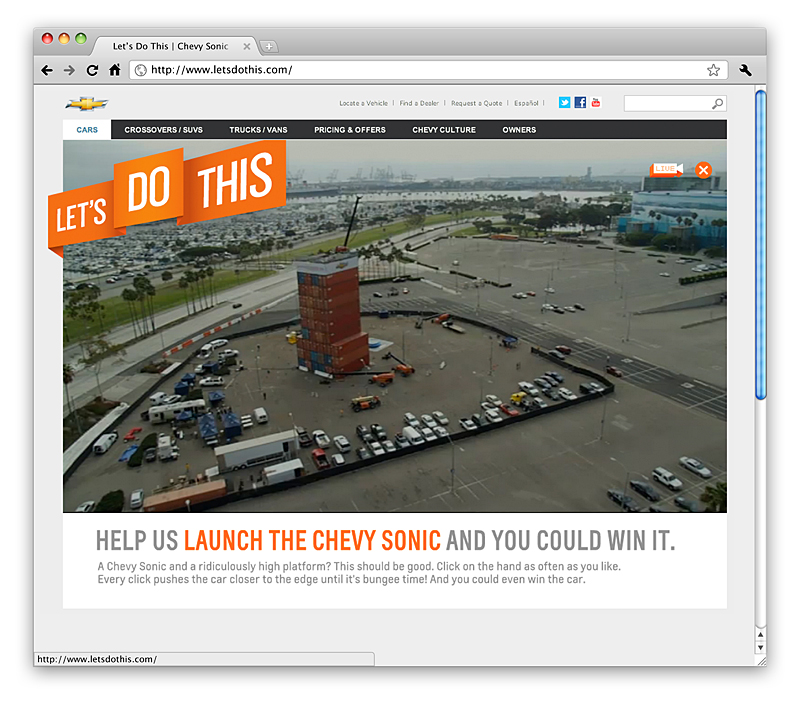Click the headline text 'LAUNCH THE CHEVY SONIC'
This screenshot has height=702, width=800.
(x=312, y=541)
